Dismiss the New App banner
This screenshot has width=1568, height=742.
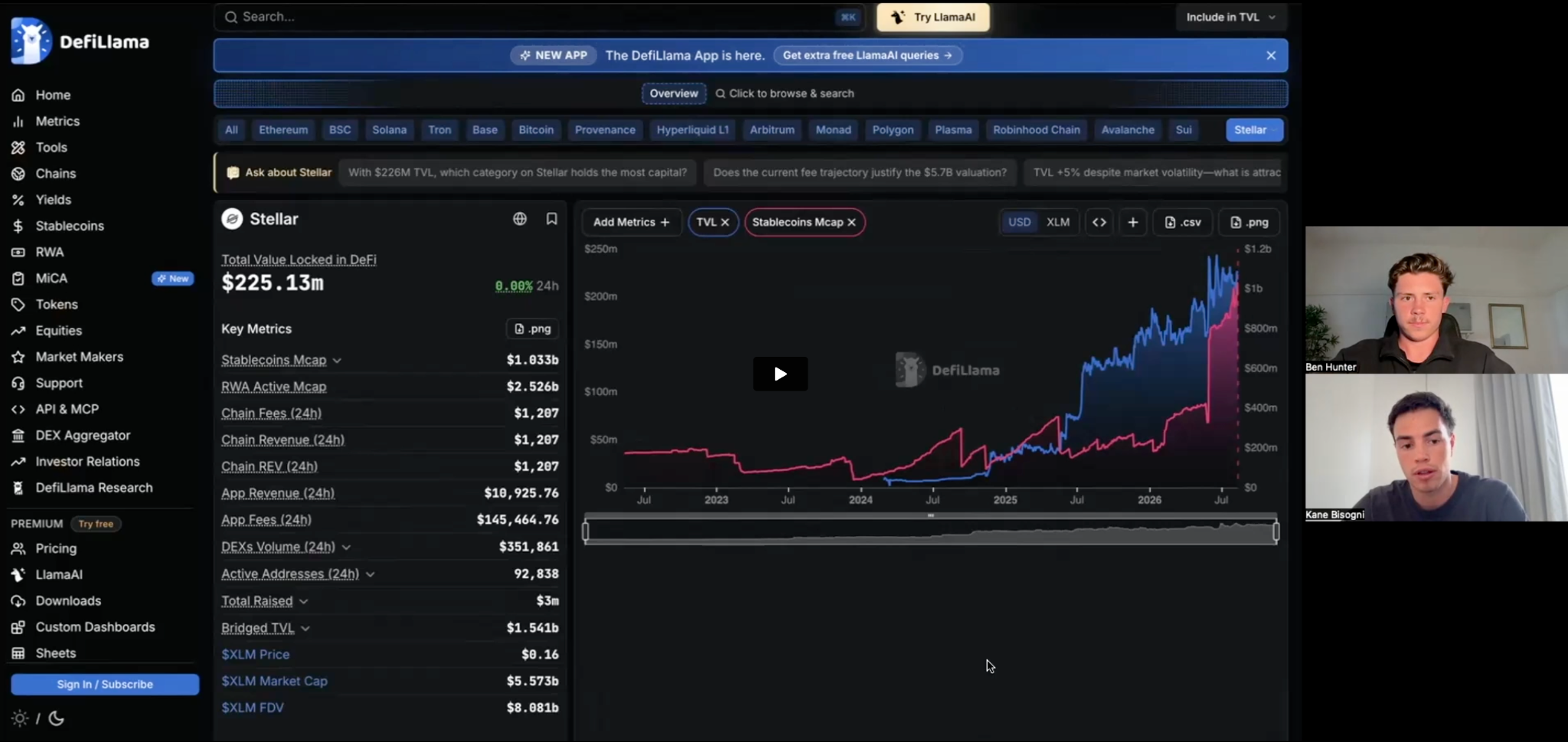pos(1271,55)
